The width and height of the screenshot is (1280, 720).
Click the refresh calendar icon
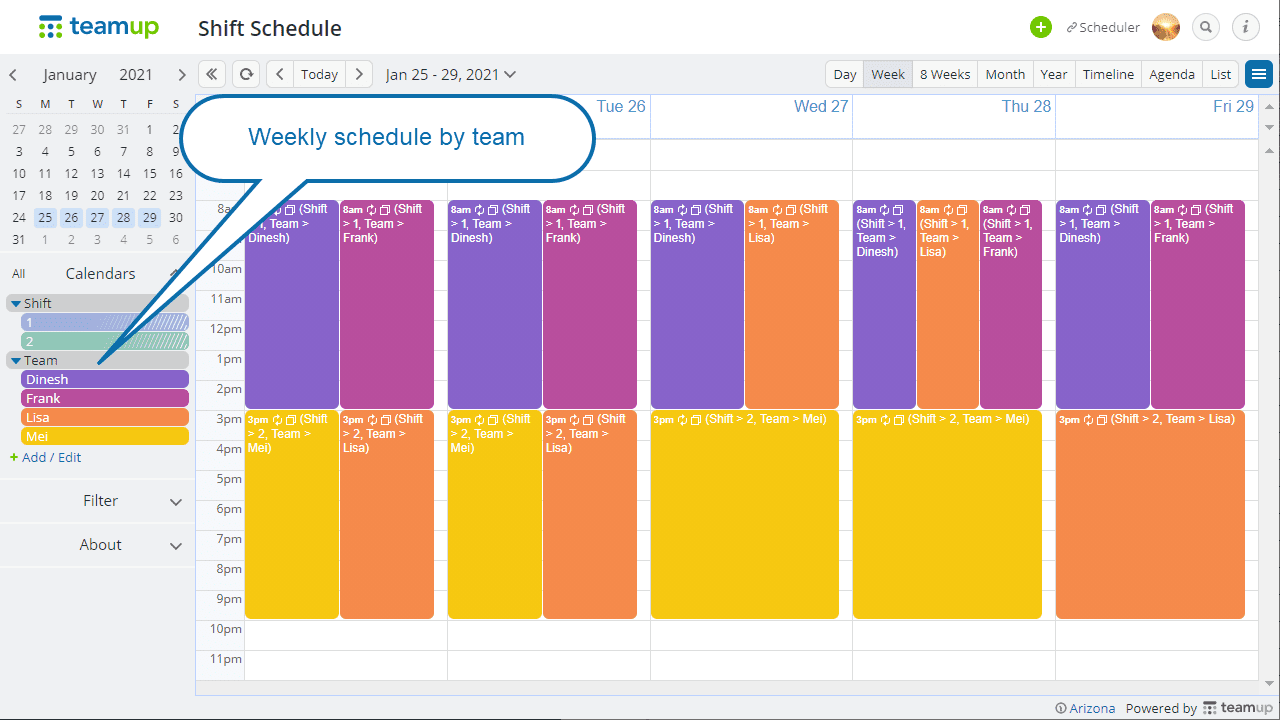click(x=245, y=74)
